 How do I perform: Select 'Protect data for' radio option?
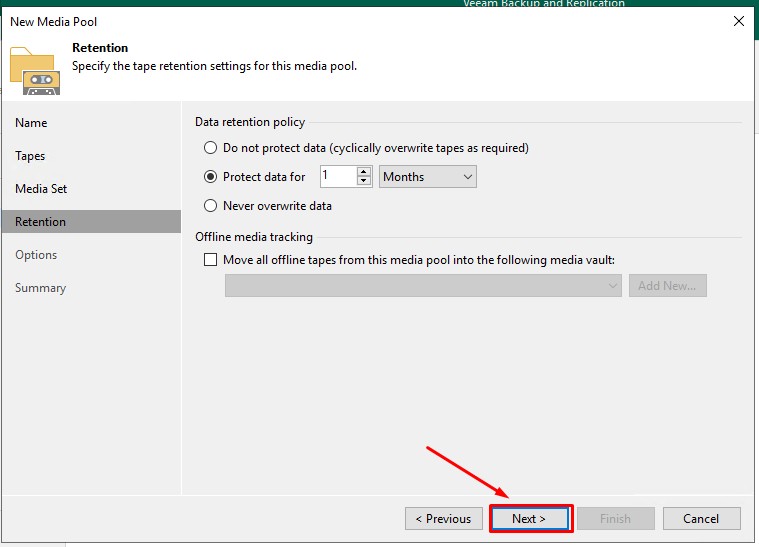(x=210, y=177)
